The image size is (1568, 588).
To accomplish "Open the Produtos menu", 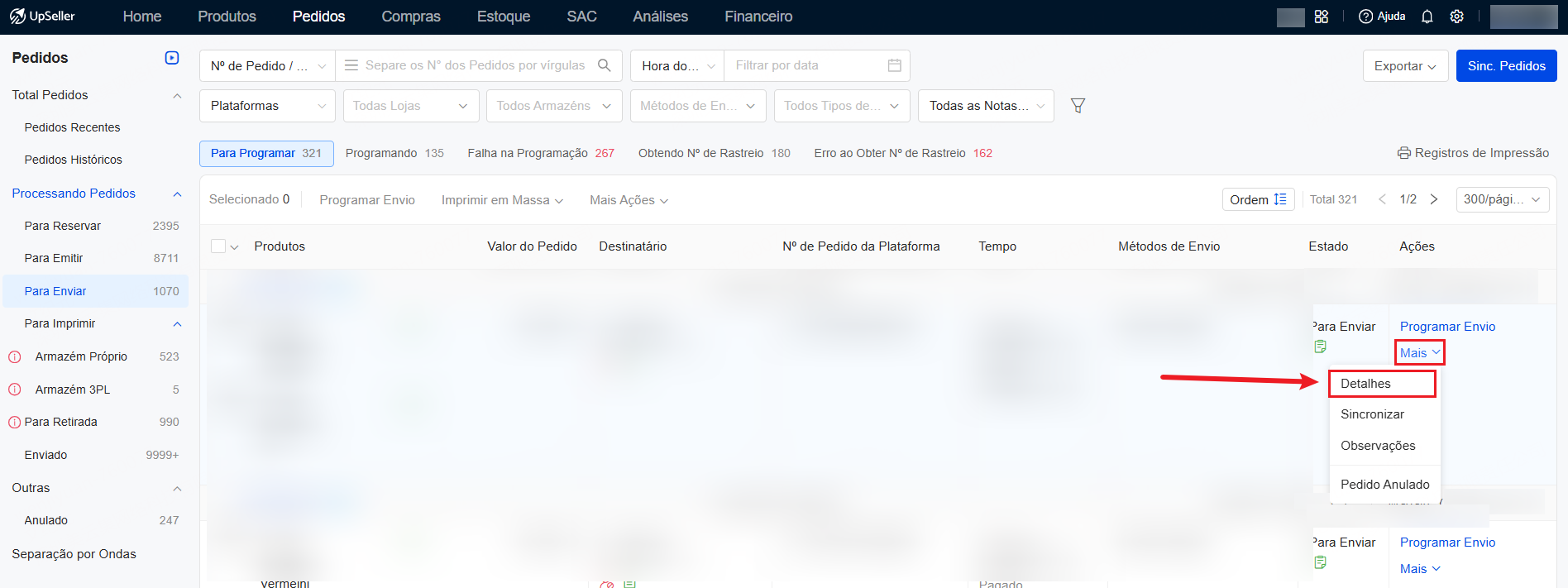I will [227, 17].
